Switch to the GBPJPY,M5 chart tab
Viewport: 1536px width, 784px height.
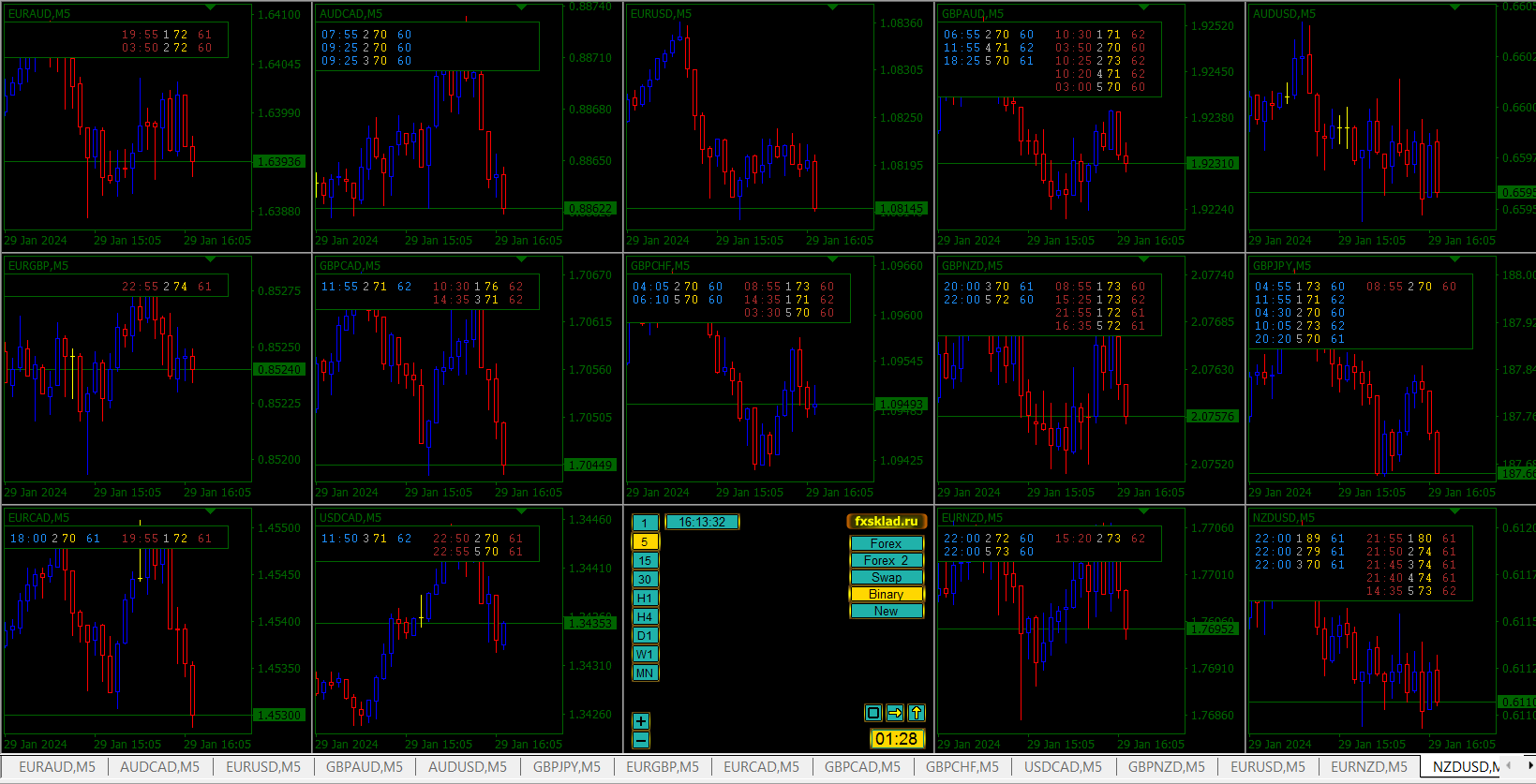pyautogui.click(x=567, y=767)
